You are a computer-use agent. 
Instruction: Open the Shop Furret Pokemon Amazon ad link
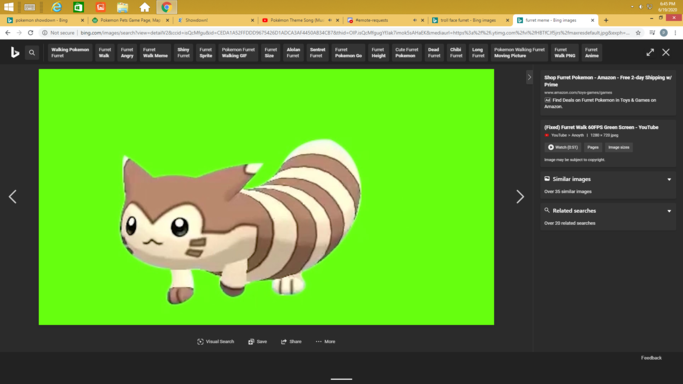pyautogui.click(x=608, y=81)
